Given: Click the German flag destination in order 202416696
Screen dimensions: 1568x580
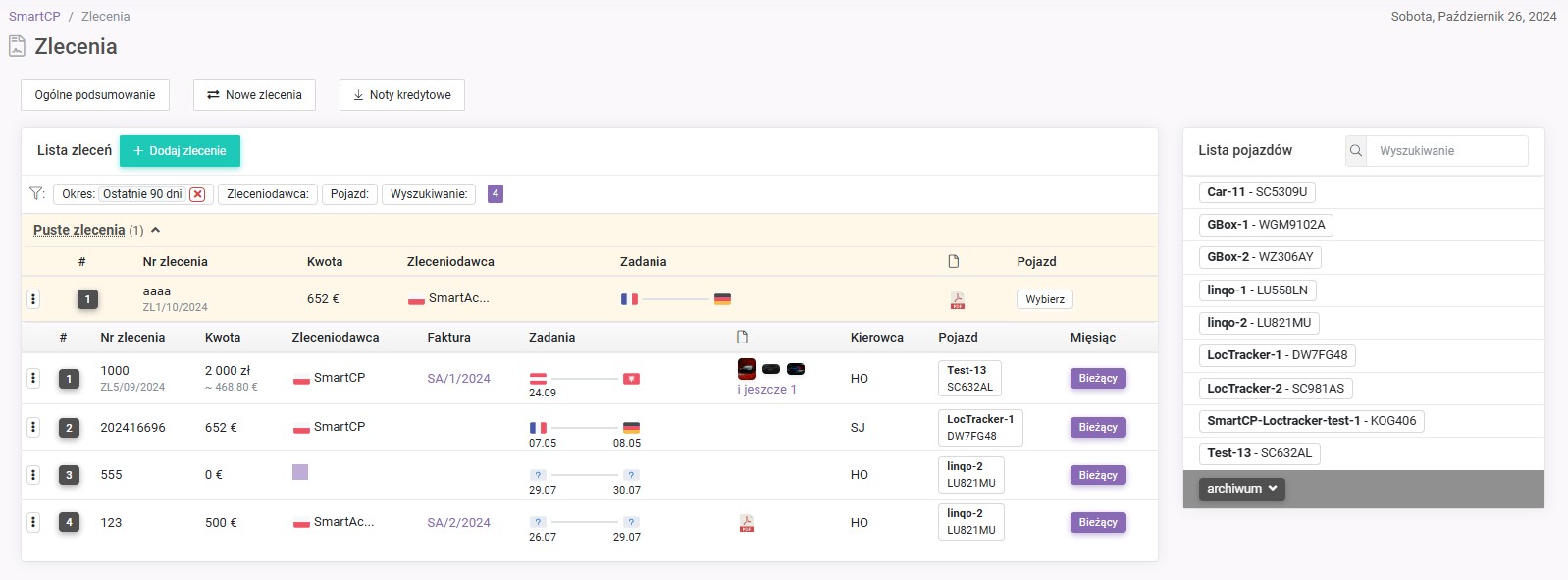Looking at the screenshot, I should (x=631, y=428).
